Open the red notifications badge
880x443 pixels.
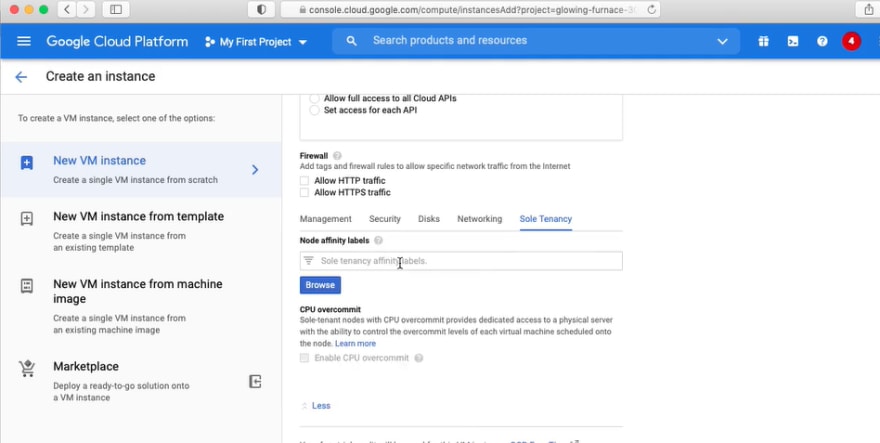(x=851, y=41)
